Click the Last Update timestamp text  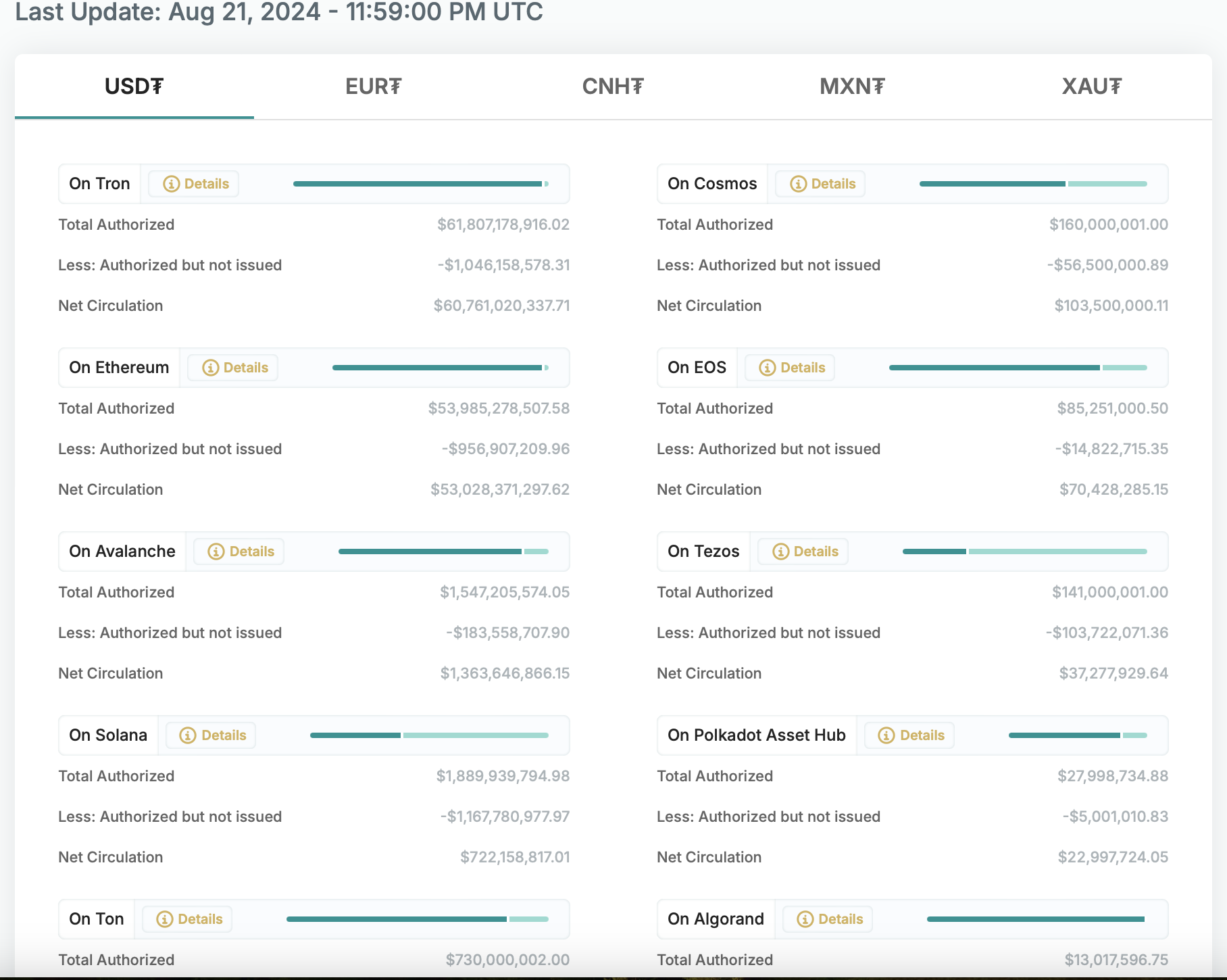pos(279,11)
